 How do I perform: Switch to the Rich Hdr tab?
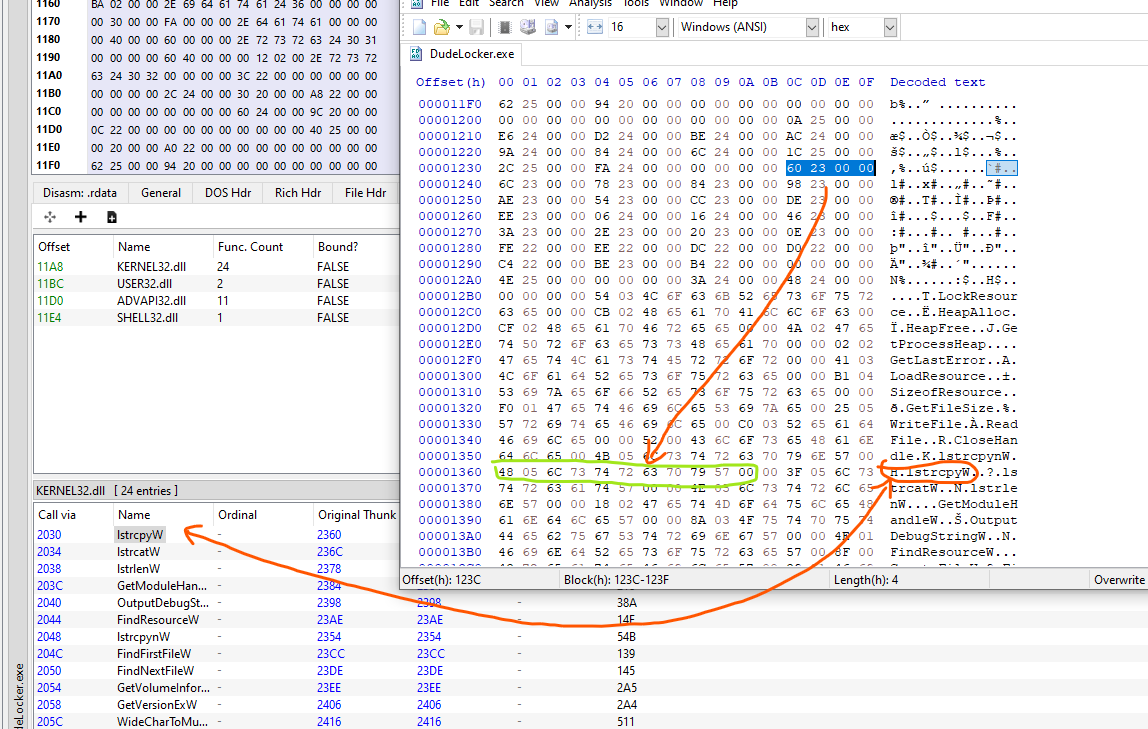point(298,192)
